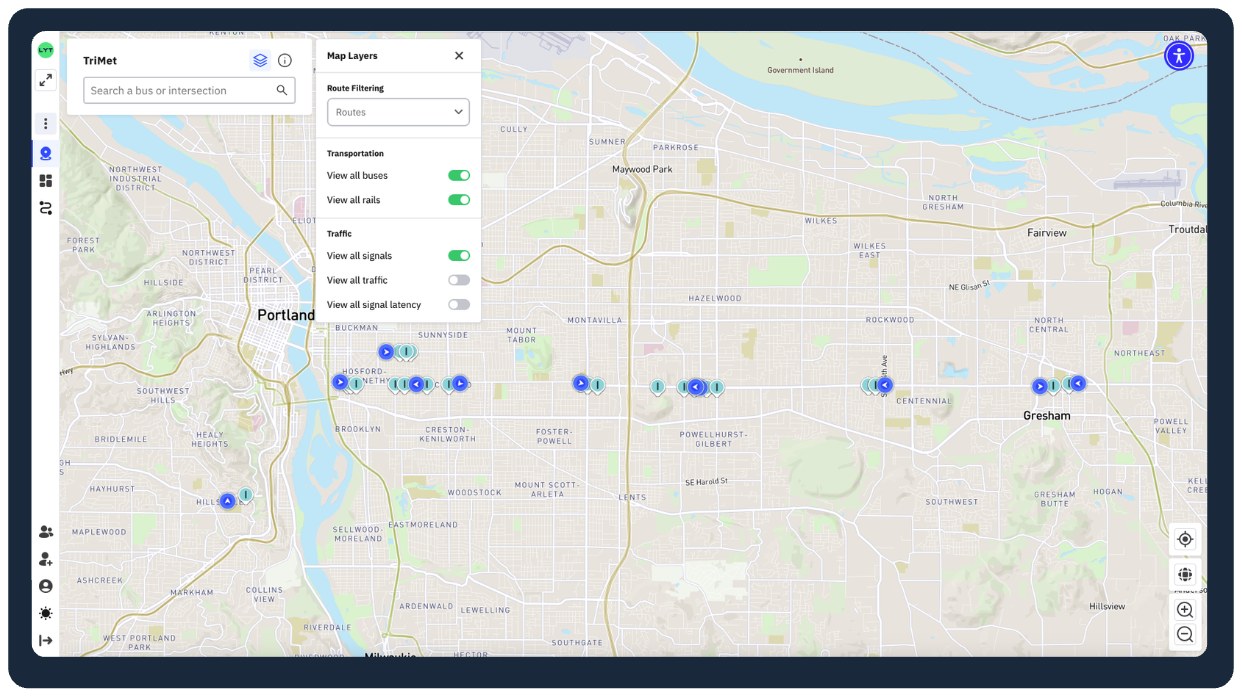
Task: Click the TriMet agency title
Action: [x=100, y=61]
